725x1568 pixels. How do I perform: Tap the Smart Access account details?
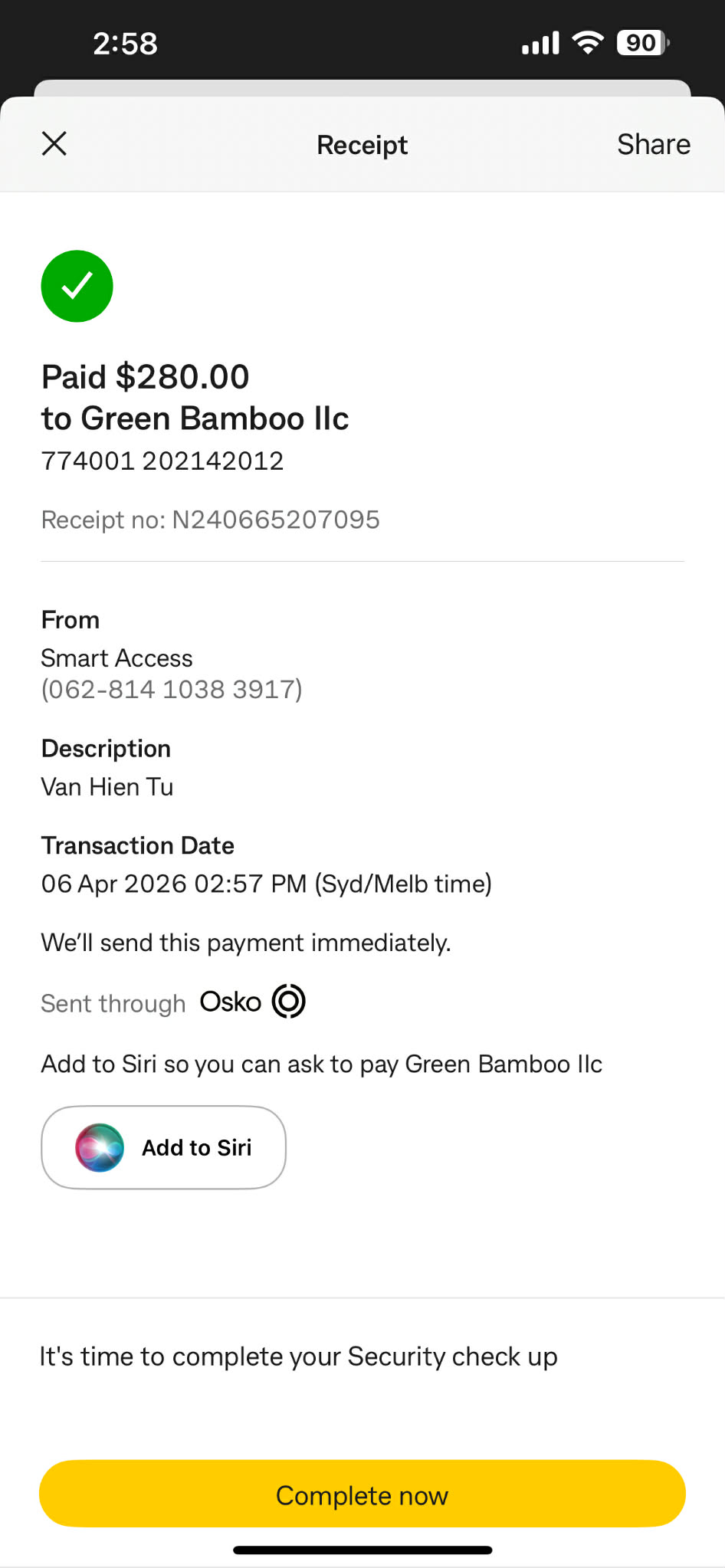(x=172, y=674)
